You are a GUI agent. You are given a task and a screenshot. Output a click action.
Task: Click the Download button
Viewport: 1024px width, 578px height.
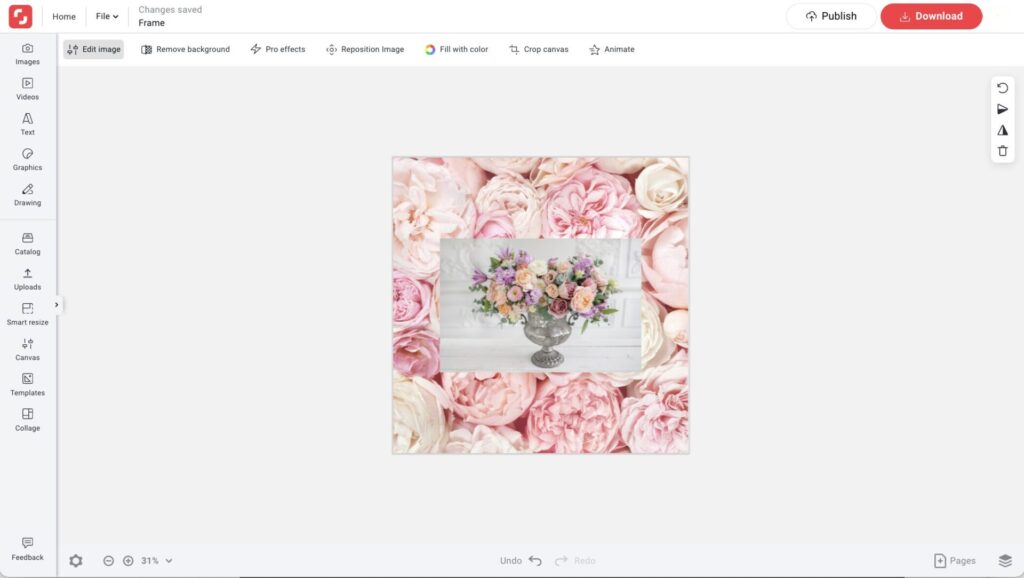(x=931, y=16)
